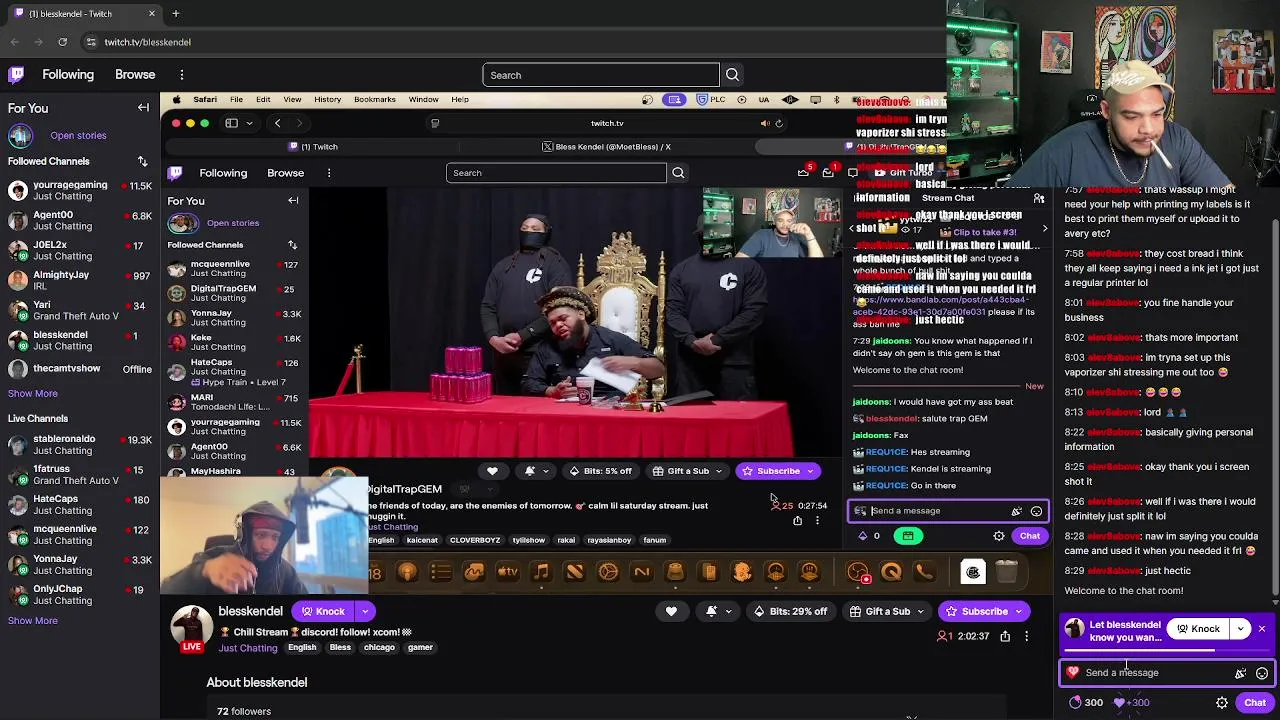Open the three-dot menu beside Browse
The height and width of the screenshot is (720, 1280).
click(182, 74)
